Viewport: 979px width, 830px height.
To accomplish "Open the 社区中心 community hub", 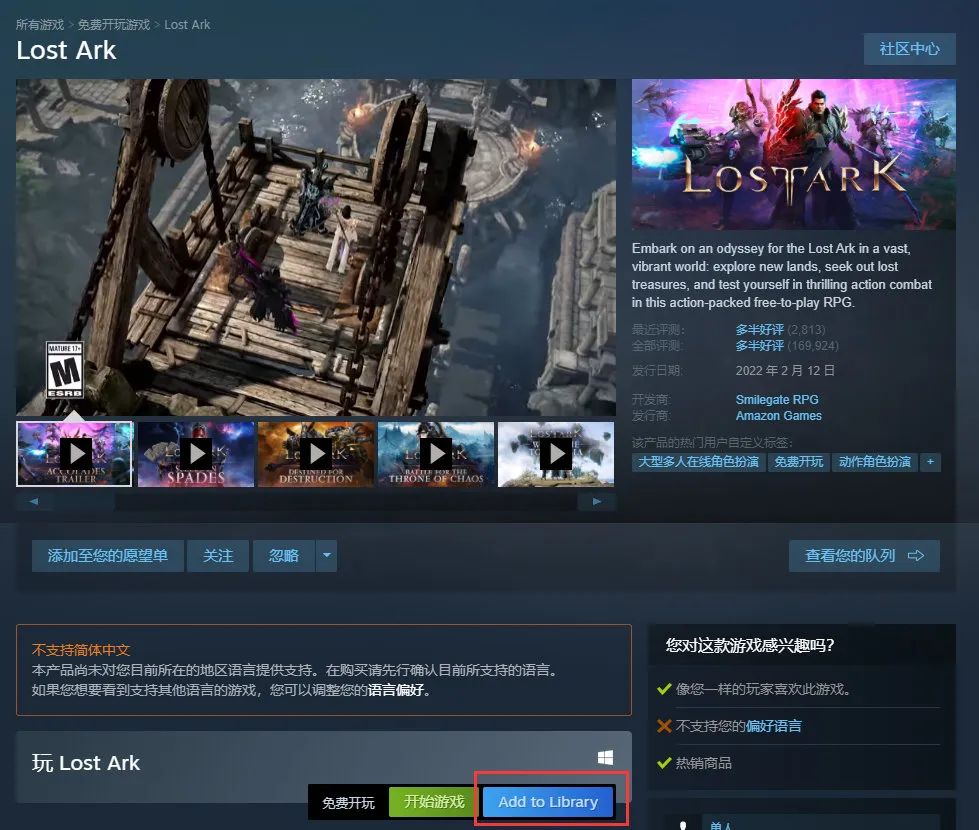I will click(x=909, y=49).
